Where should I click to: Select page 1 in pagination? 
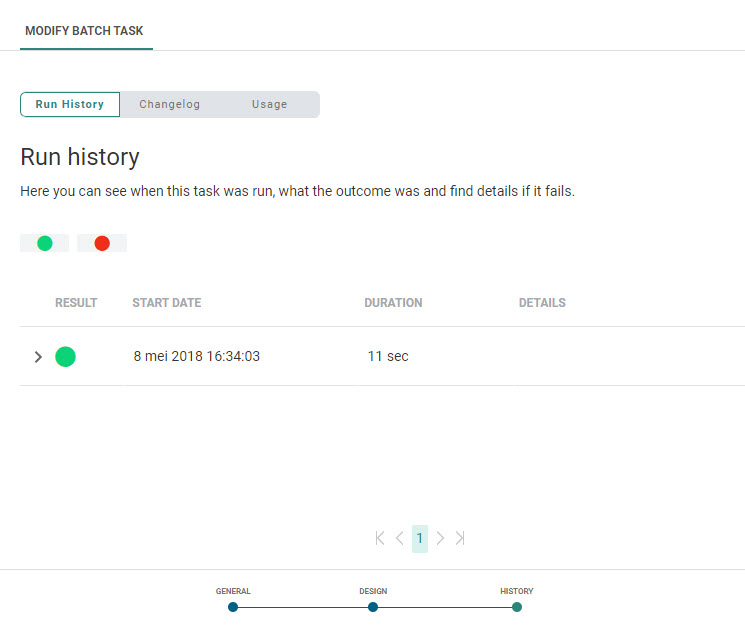click(420, 538)
